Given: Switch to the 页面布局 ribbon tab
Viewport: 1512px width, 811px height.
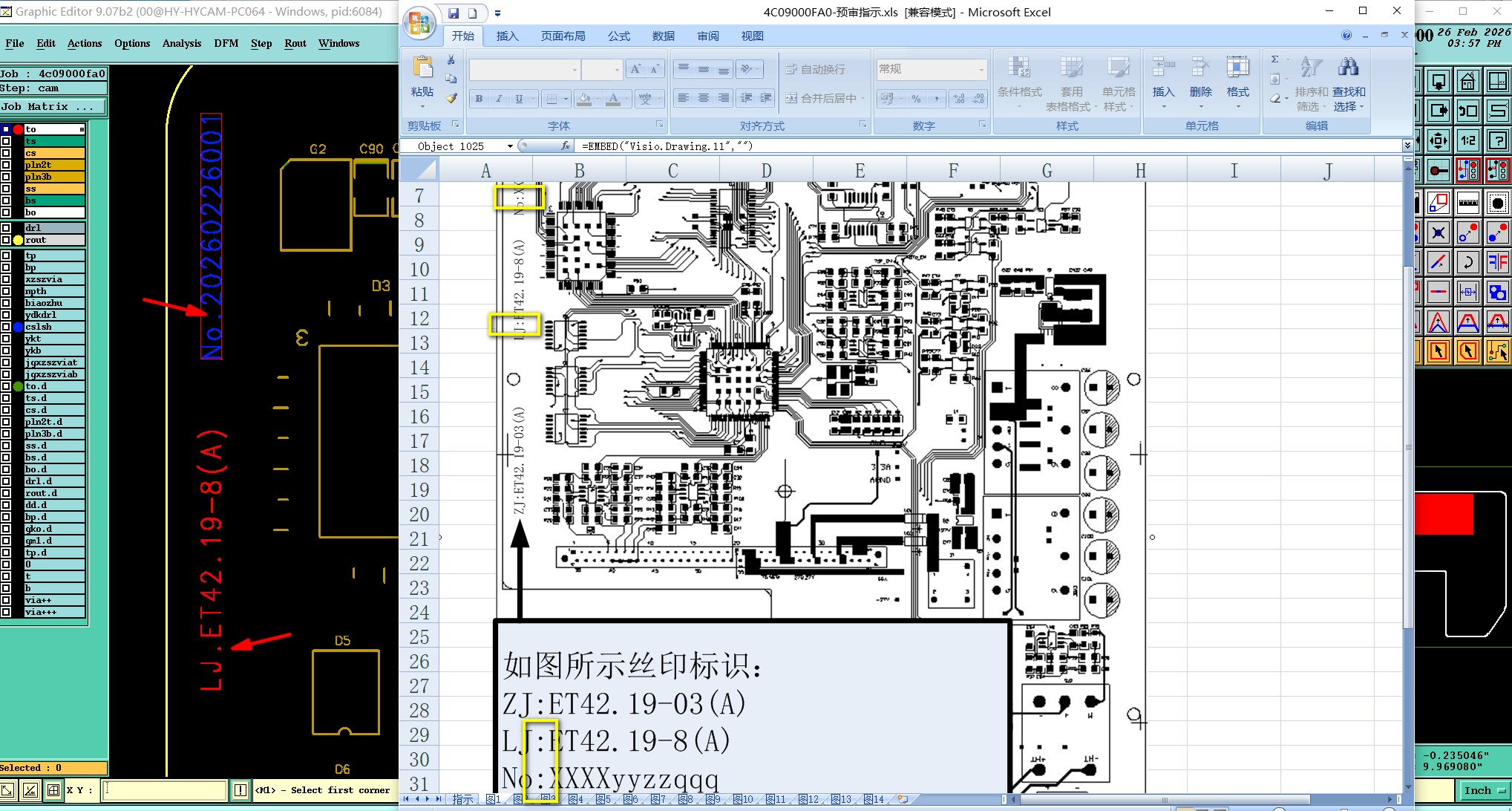Looking at the screenshot, I should coord(562,36).
